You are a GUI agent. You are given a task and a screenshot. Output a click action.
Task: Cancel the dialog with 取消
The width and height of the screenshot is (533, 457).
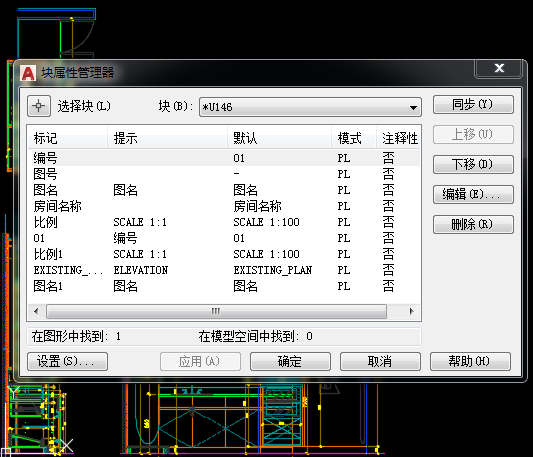[380, 361]
